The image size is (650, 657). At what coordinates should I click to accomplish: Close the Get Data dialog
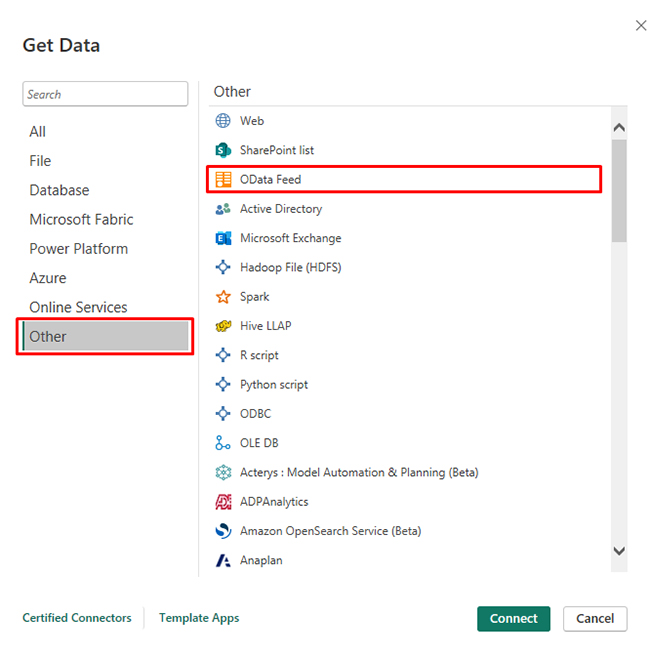(x=640, y=26)
